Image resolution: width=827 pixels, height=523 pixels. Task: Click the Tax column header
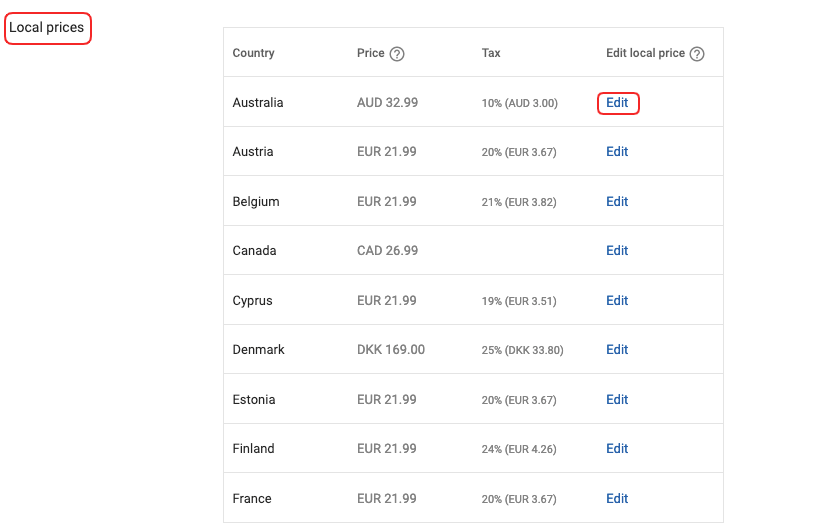tap(491, 53)
